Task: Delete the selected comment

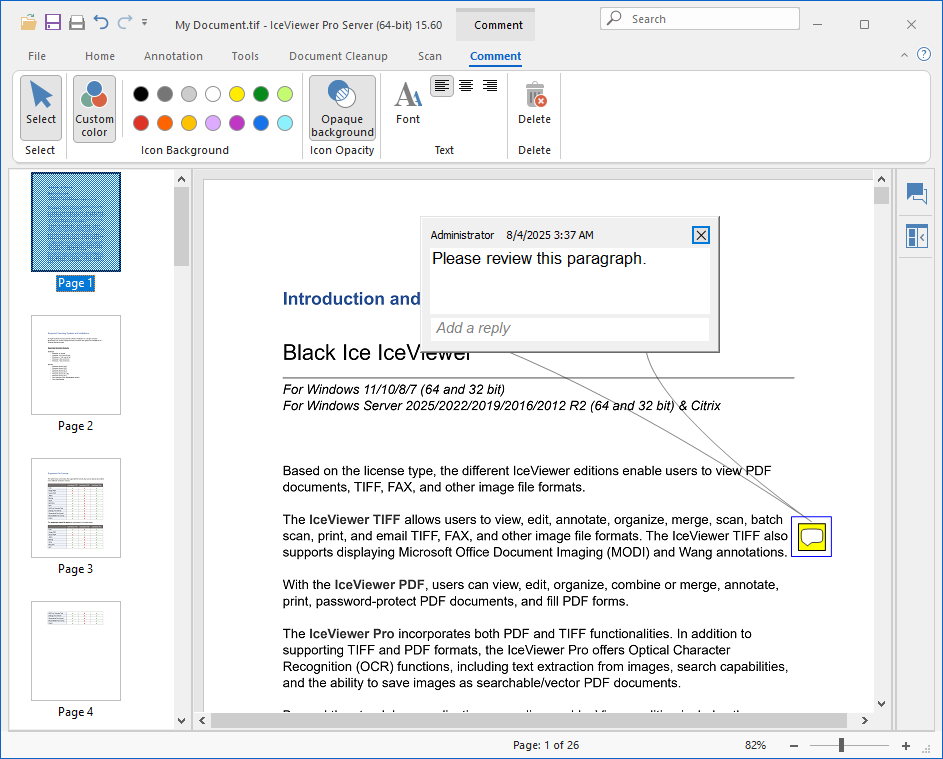Action: [535, 103]
